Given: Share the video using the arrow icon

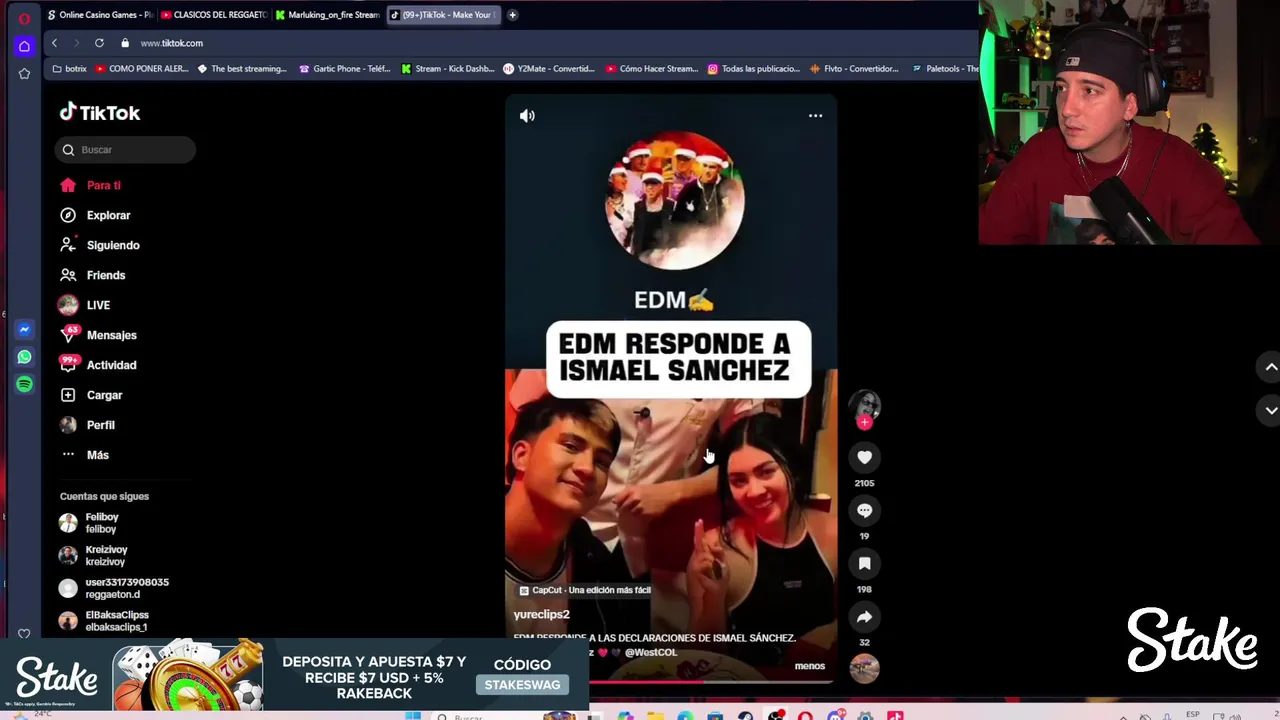Looking at the screenshot, I should [x=864, y=617].
